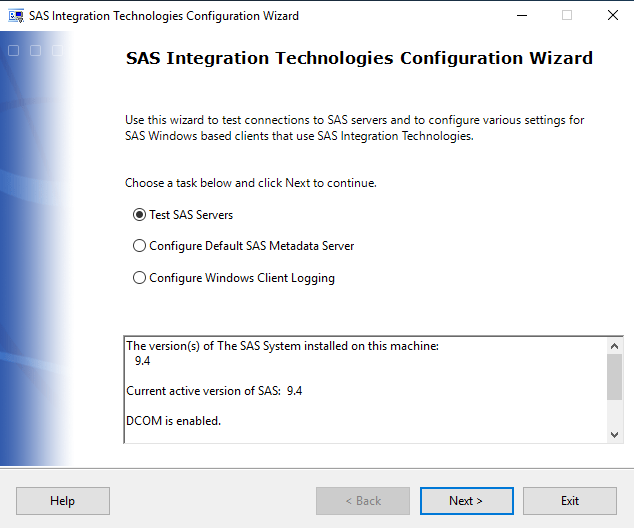Select Configure Windows Client Logging option
Viewport: 634px width, 528px height.
(x=140, y=278)
